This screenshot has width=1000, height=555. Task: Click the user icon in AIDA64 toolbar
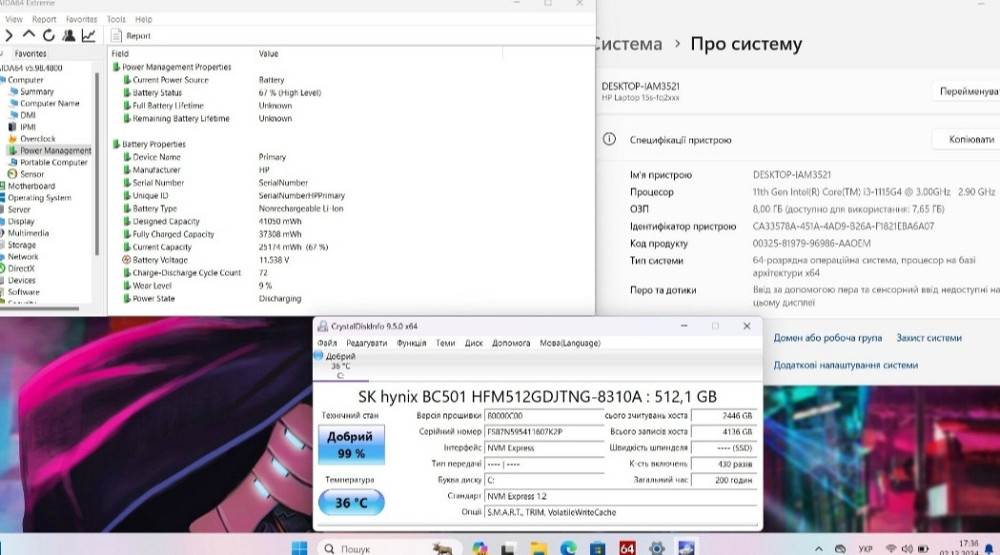(x=68, y=36)
